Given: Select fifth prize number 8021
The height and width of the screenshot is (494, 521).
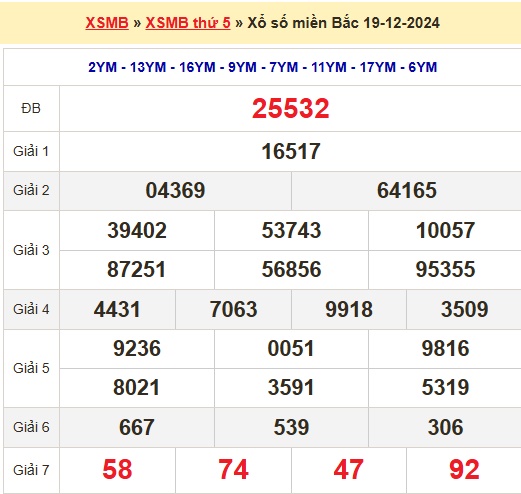Looking at the screenshot, I should [136, 388].
